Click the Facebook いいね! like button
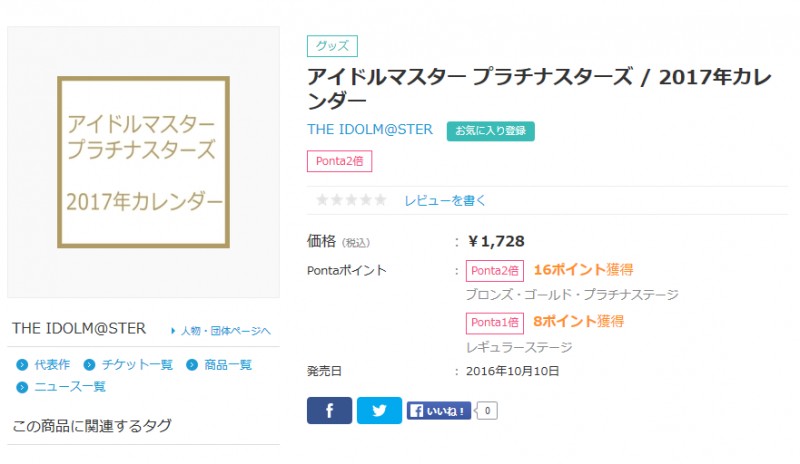Screen dimensions: 800x464 [439, 410]
